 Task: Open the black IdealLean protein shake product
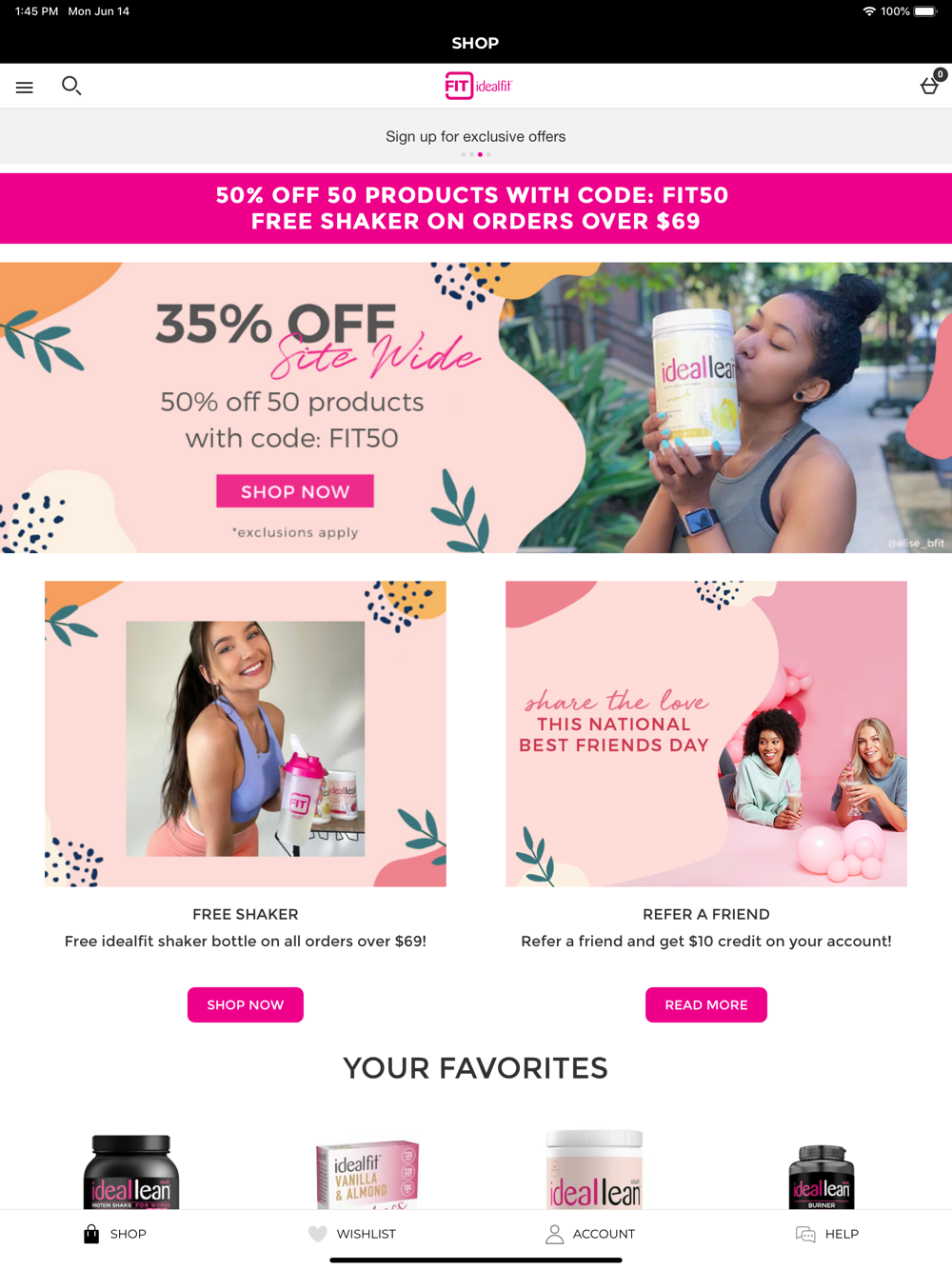tap(131, 1172)
